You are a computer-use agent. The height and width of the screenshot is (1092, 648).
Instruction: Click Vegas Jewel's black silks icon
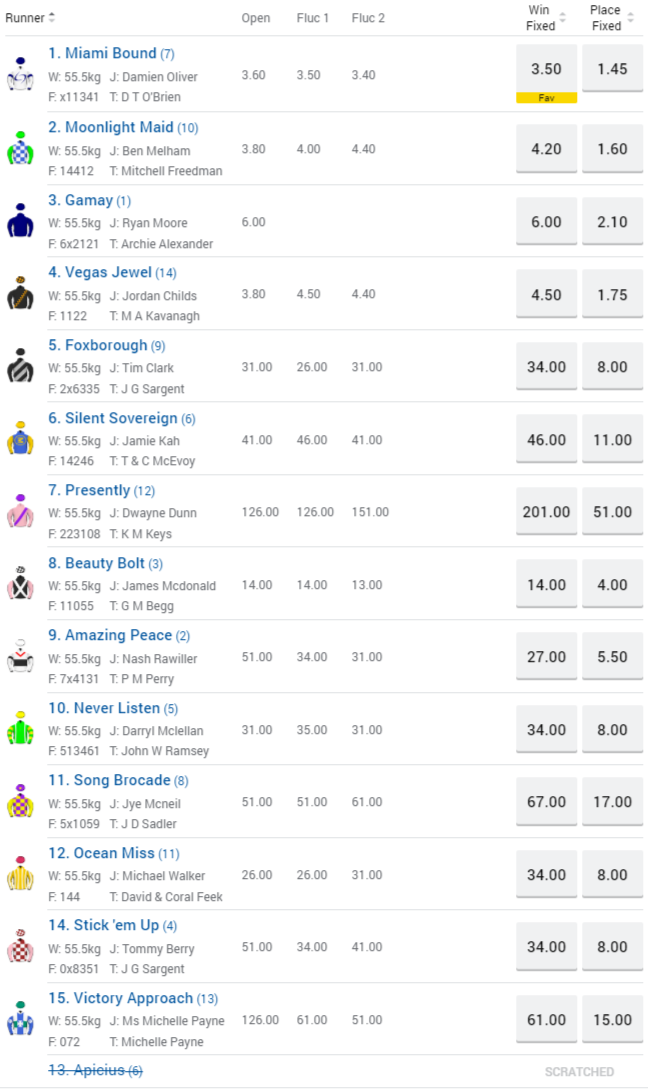pyautogui.click(x=20, y=294)
